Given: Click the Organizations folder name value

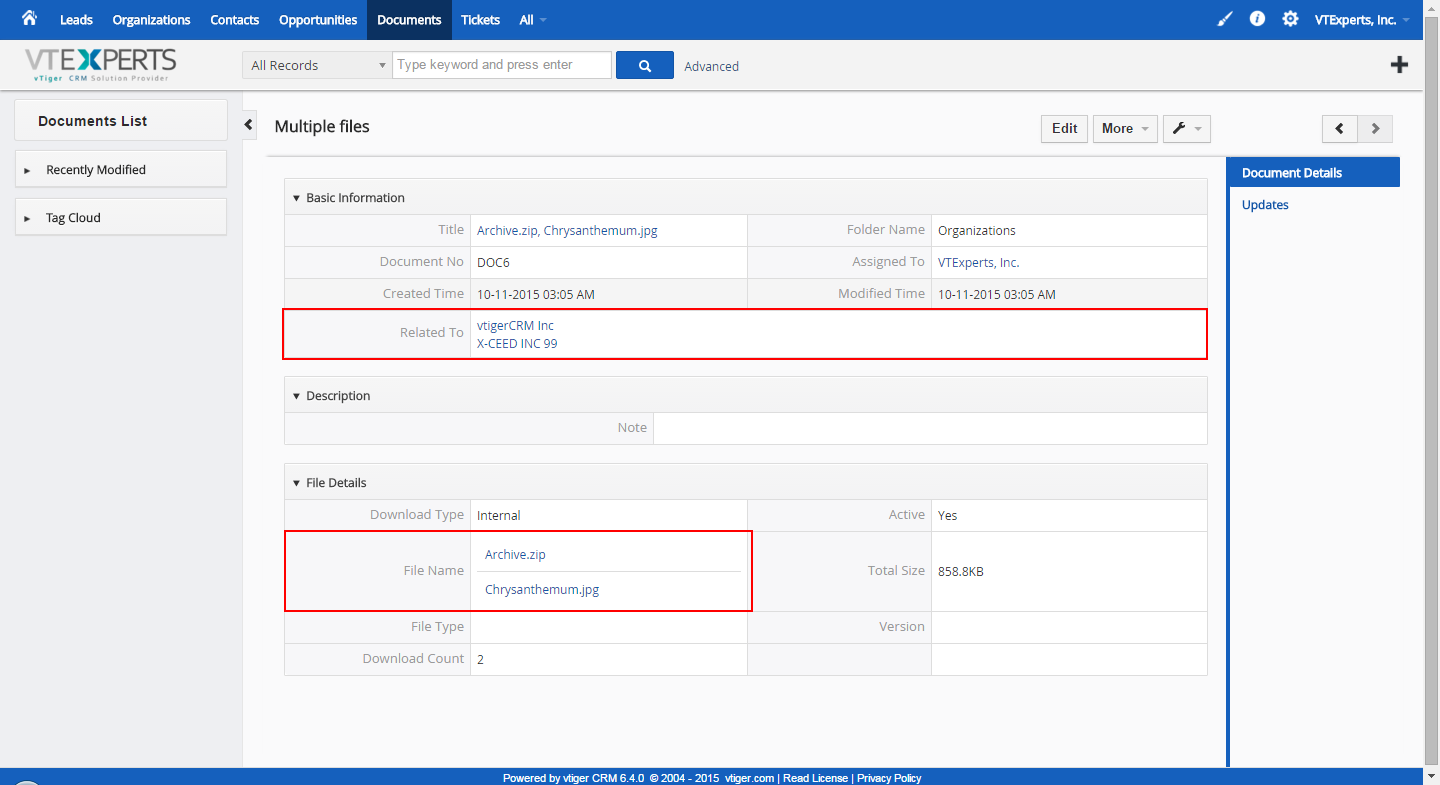Looking at the screenshot, I should (977, 230).
